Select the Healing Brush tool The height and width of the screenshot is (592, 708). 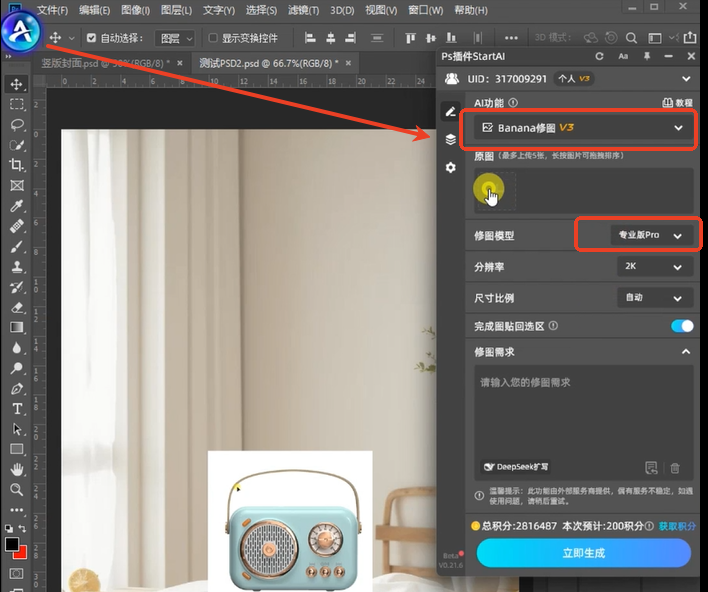pyautogui.click(x=17, y=226)
